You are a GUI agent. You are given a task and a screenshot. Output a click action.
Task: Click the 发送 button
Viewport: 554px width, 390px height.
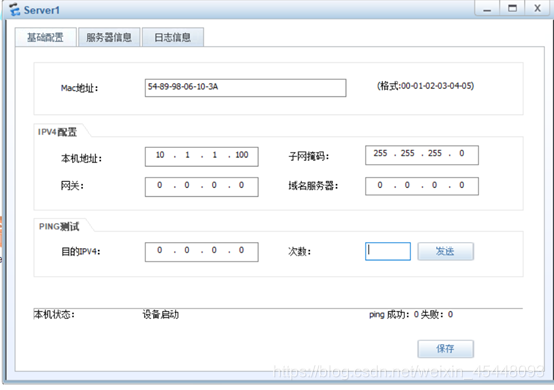click(446, 251)
